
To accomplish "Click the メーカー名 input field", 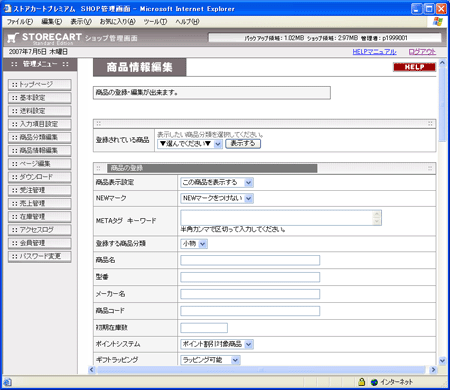I will click(250, 294).
